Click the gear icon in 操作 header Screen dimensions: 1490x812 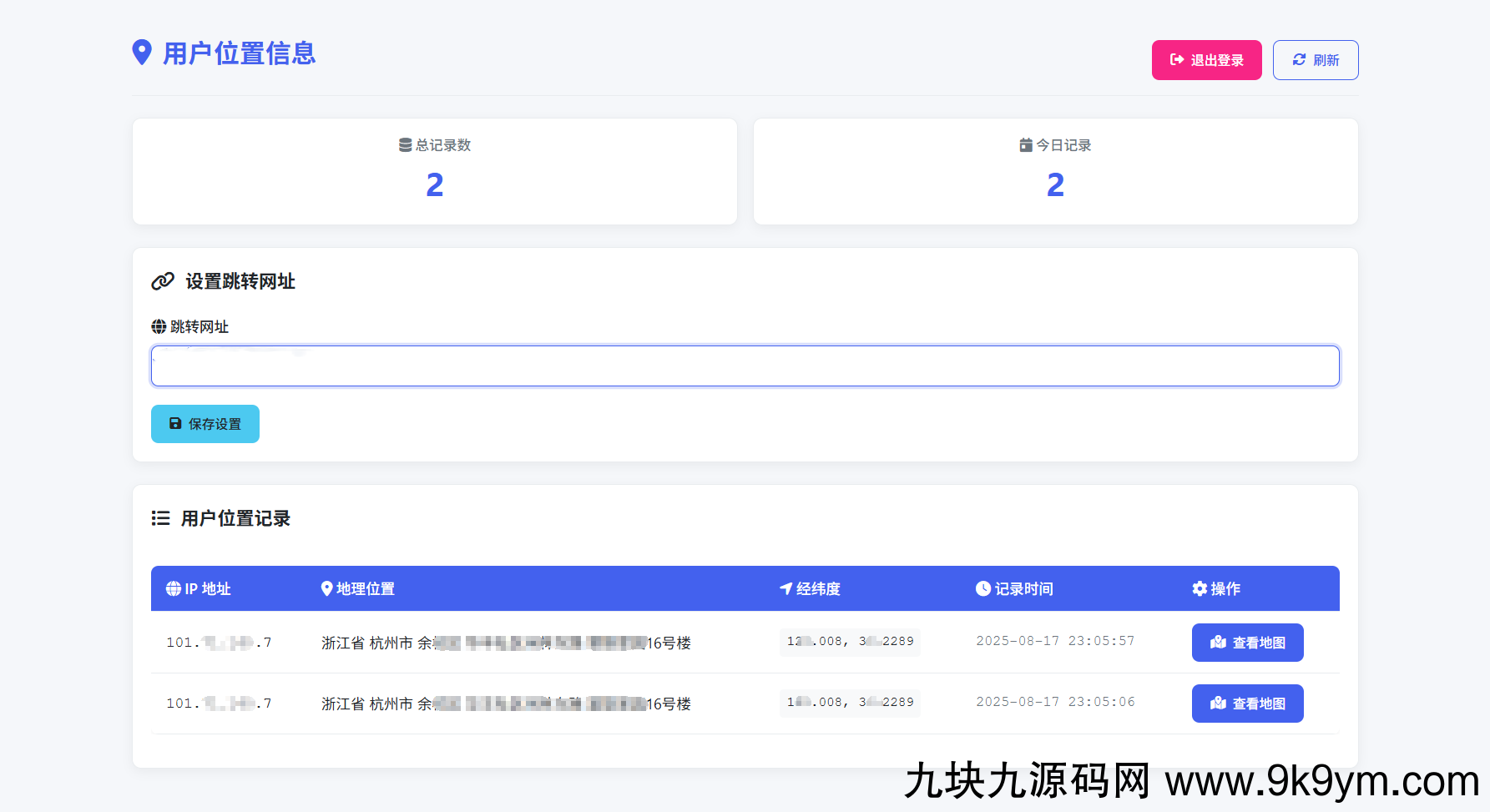[1200, 588]
